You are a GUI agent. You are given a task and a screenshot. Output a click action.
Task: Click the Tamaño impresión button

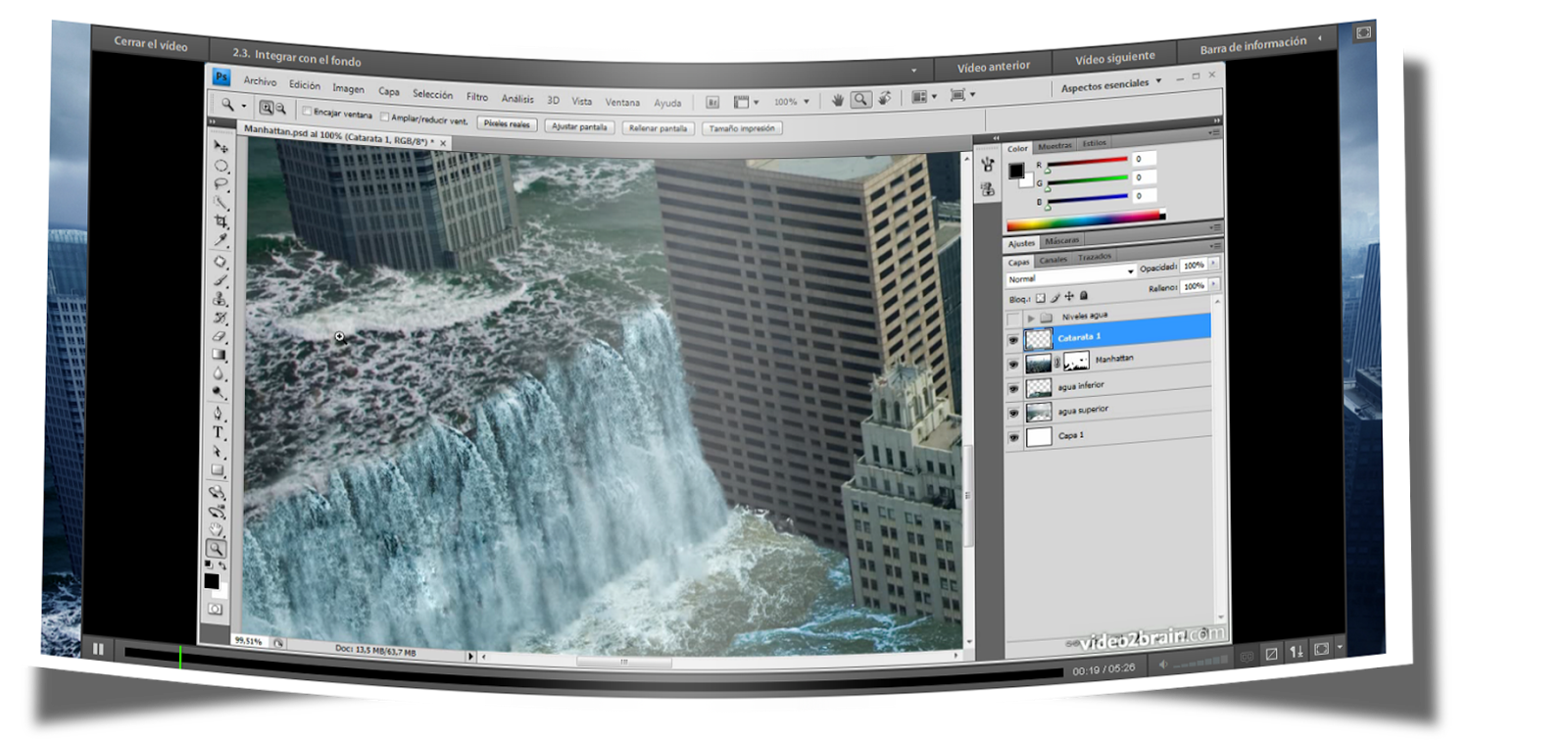pos(742,128)
